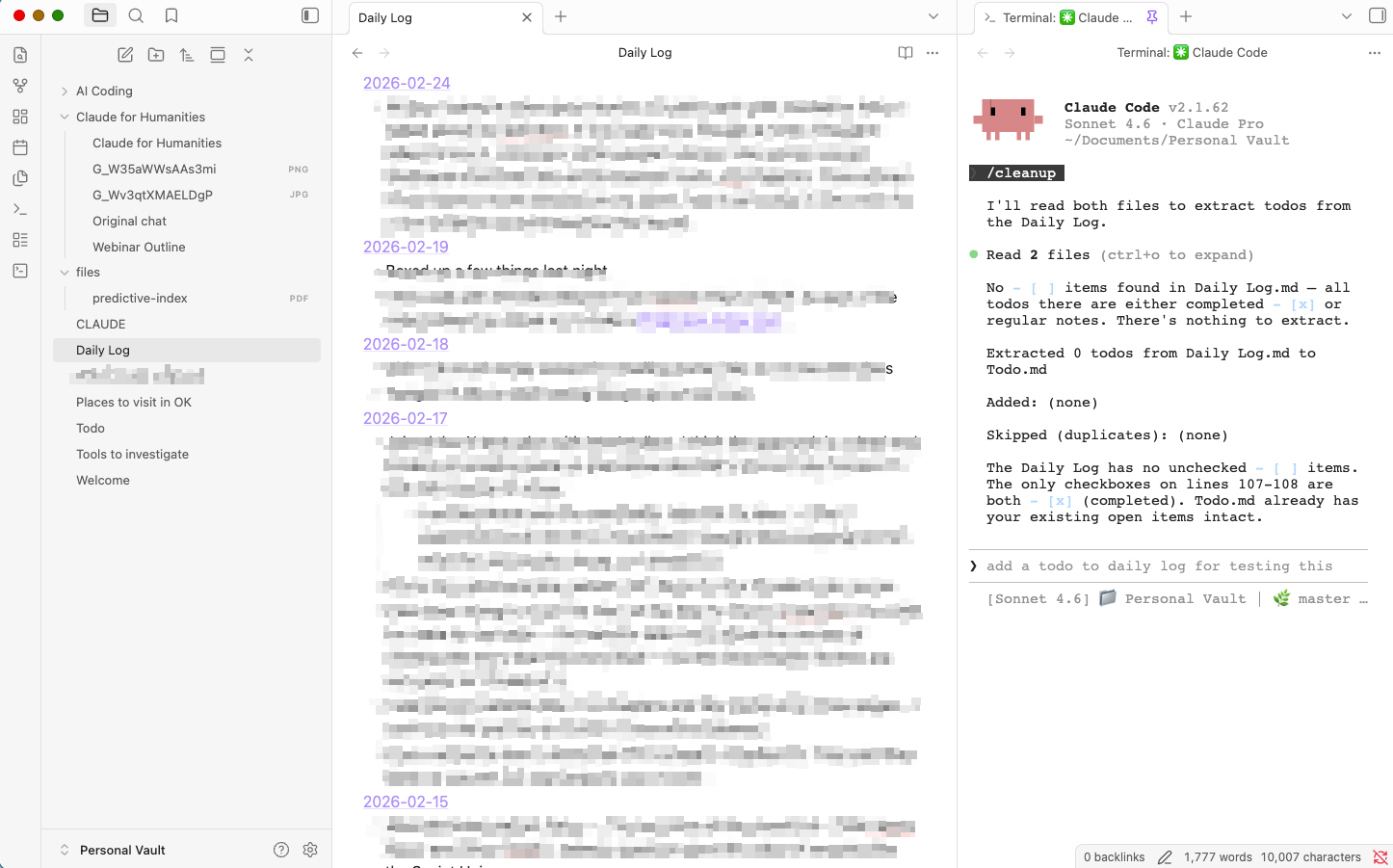This screenshot has width=1393, height=868.
Task: Open the terminal ribbon icon at bottom
Action: (20, 271)
